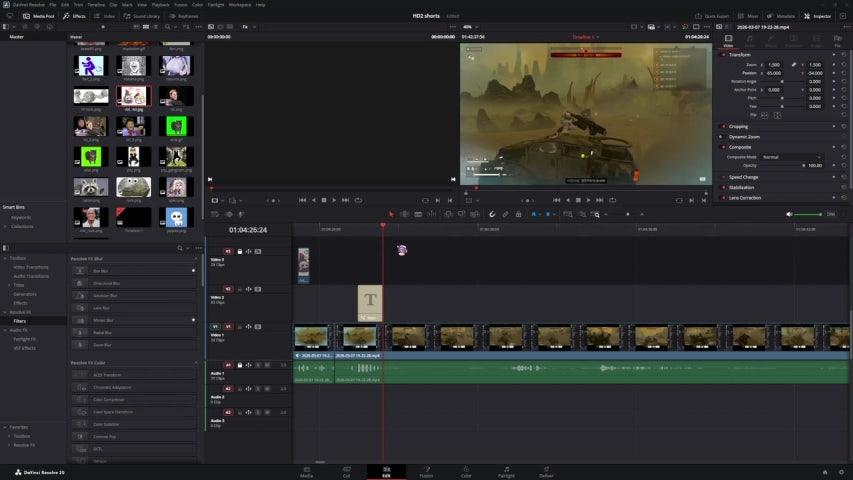Switch to the Deliver page tab
Screen dimensions: 853x480
coord(546,471)
